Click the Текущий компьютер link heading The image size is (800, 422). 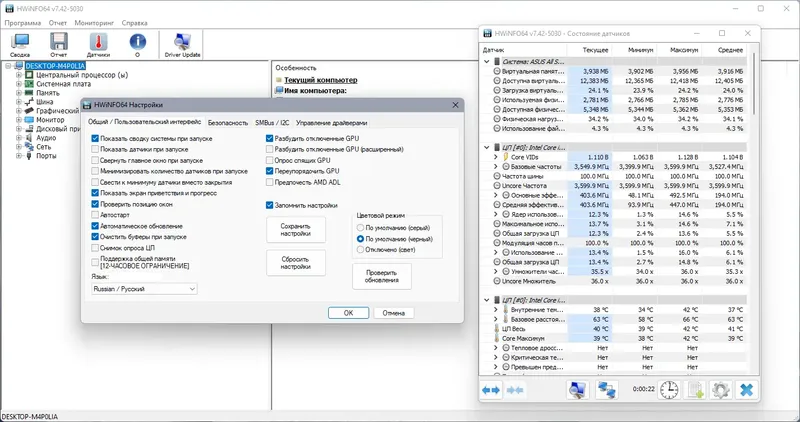(320, 80)
